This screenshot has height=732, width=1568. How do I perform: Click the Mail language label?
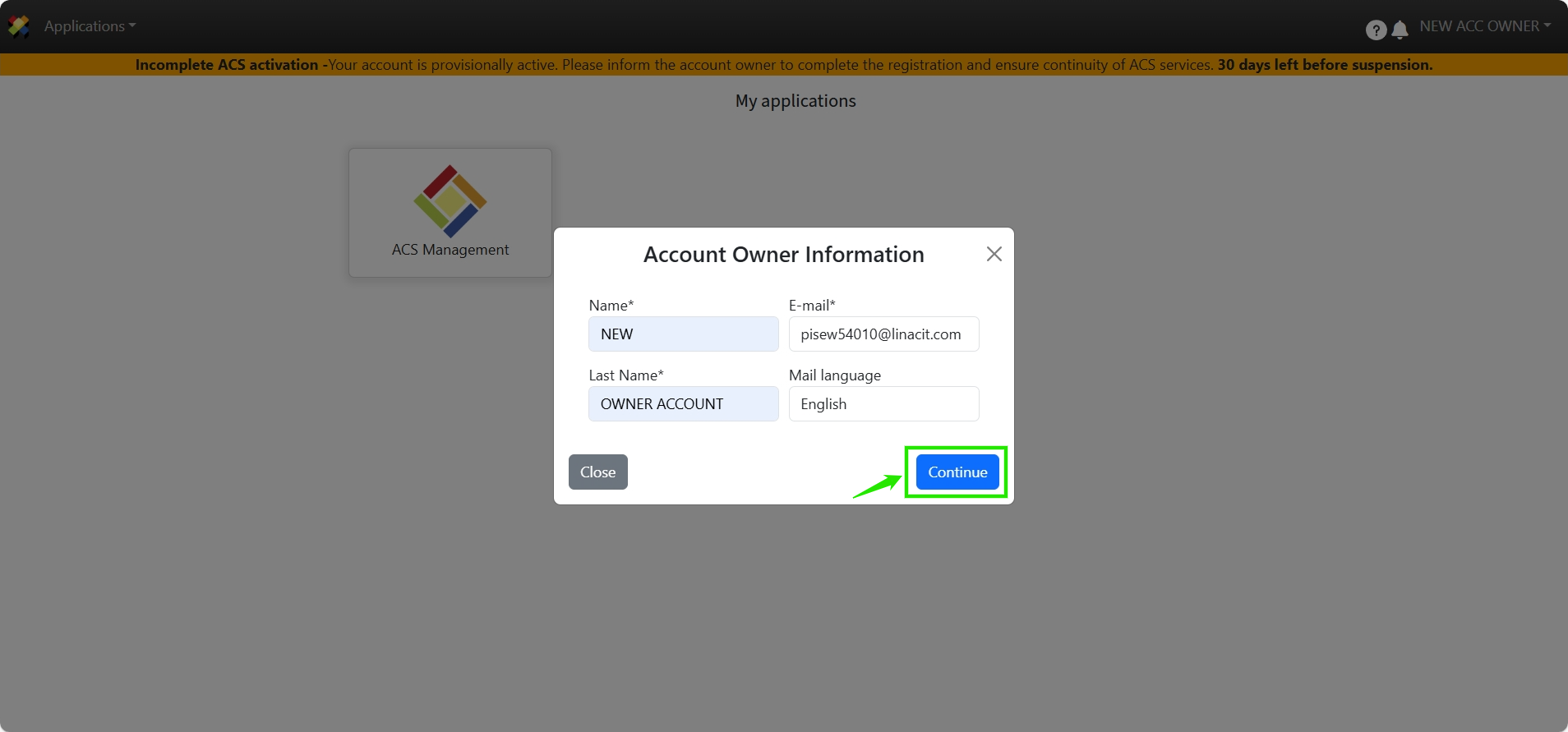pyautogui.click(x=834, y=375)
